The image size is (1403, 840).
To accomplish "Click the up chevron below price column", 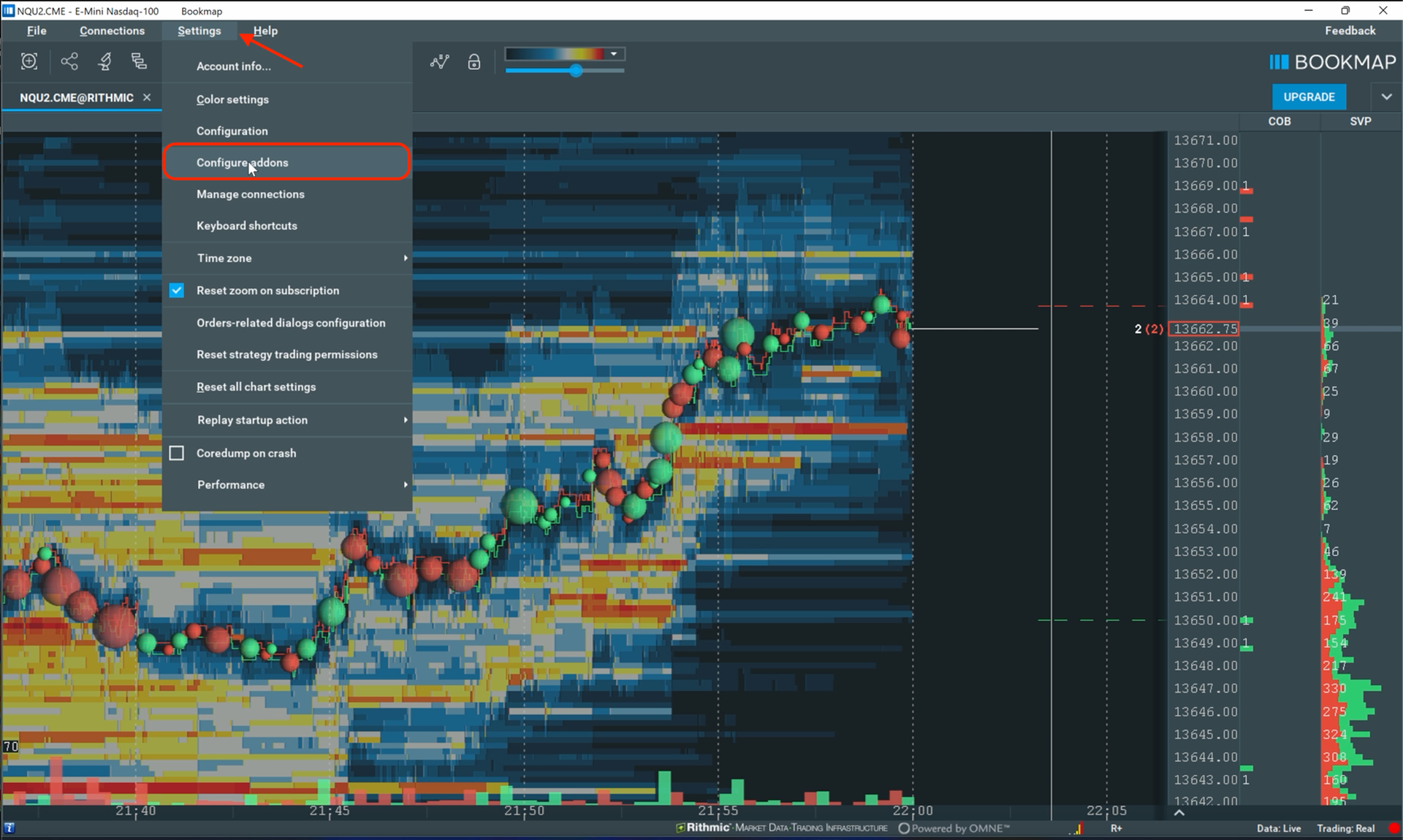I will (x=1179, y=812).
